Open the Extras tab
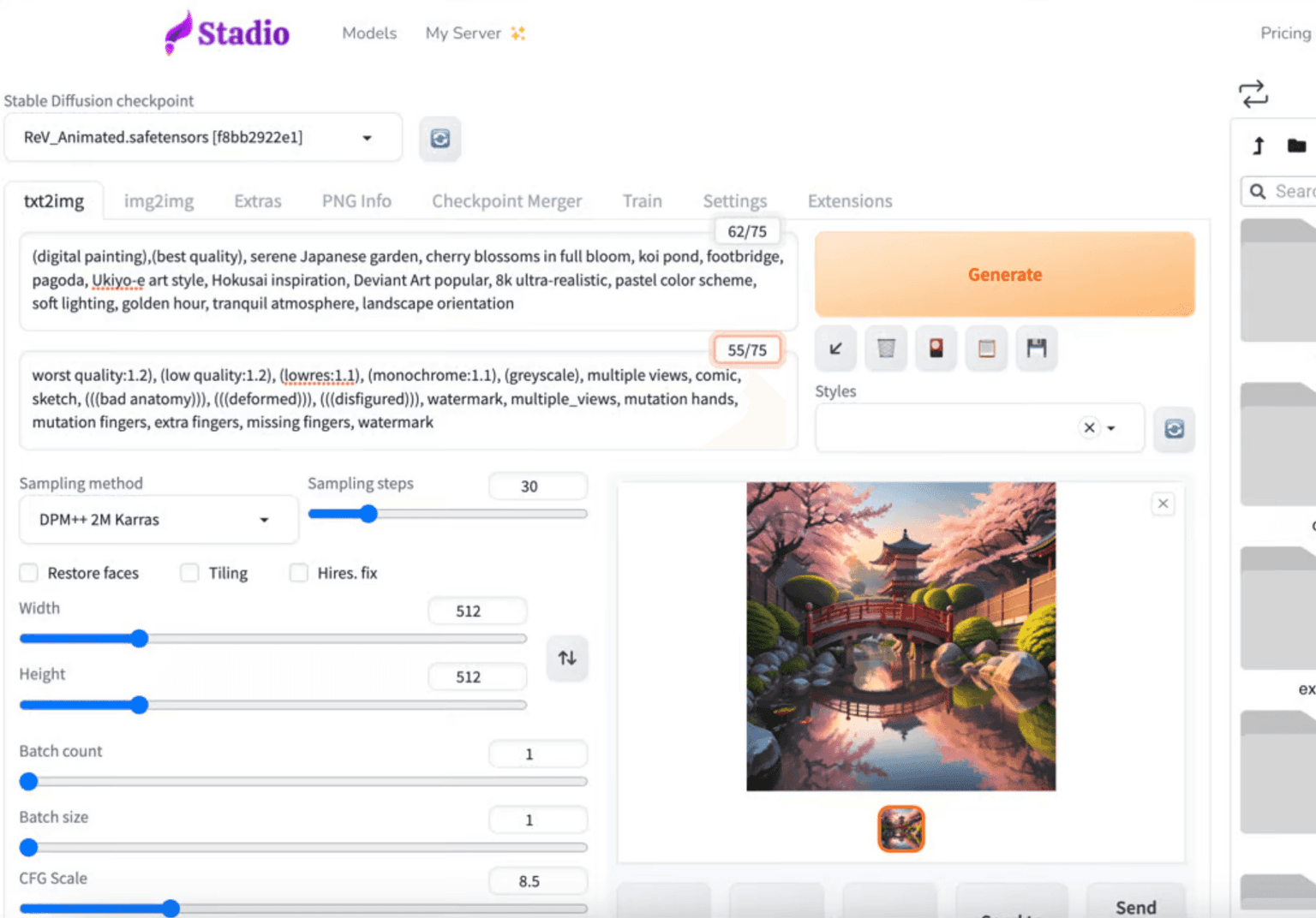This screenshot has height=918, width=1316. click(x=258, y=201)
